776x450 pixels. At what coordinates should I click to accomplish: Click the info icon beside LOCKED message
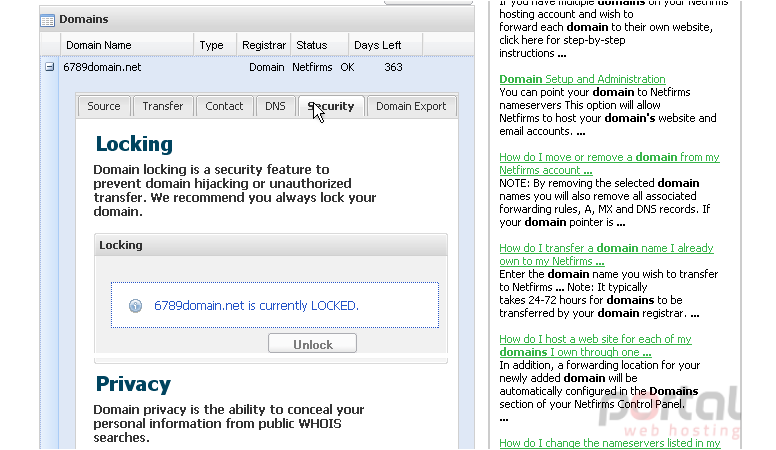pyautogui.click(x=135, y=306)
